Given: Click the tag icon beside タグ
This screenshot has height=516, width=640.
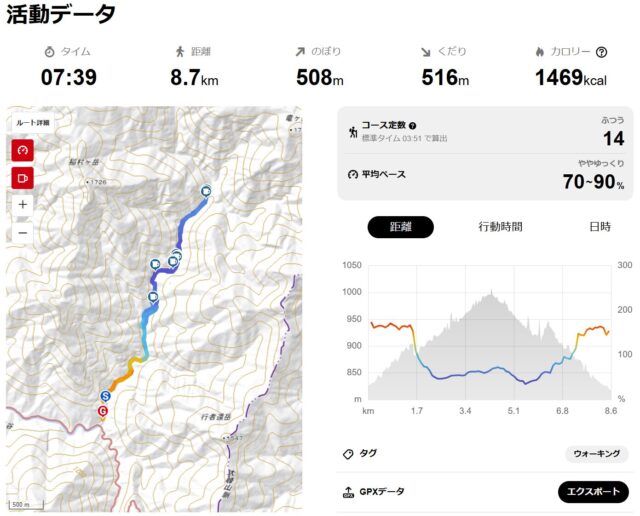Looking at the screenshot, I should click(x=348, y=454).
